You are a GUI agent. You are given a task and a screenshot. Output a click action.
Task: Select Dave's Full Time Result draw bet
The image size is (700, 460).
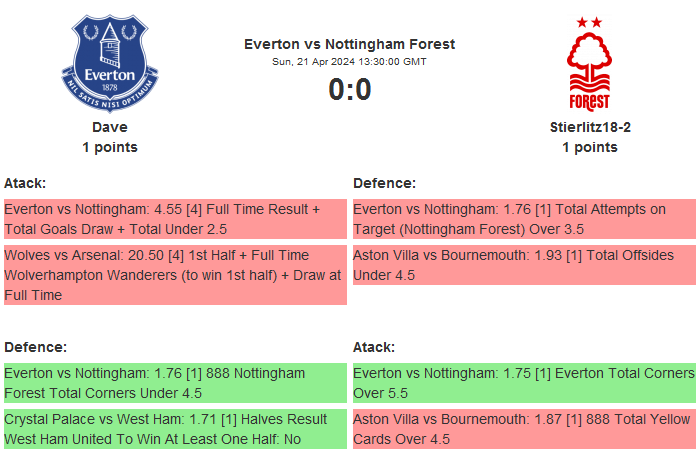tap(174, 219)
